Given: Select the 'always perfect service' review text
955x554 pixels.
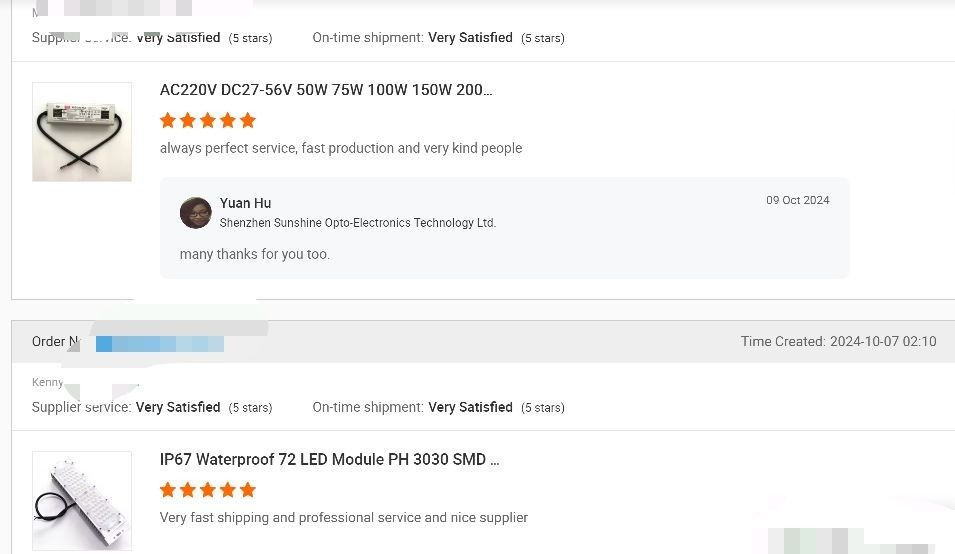Looking at the screenshot, I should point(341,148).
